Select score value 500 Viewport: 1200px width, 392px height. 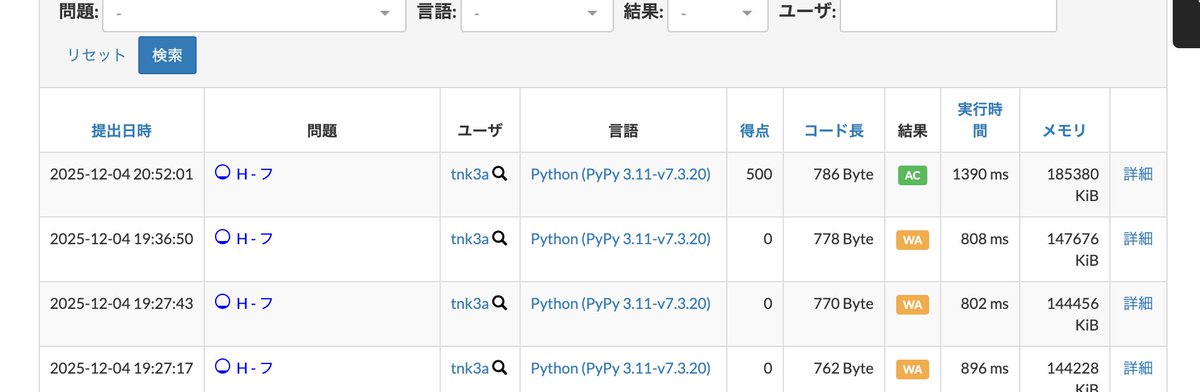coord(759,174)
